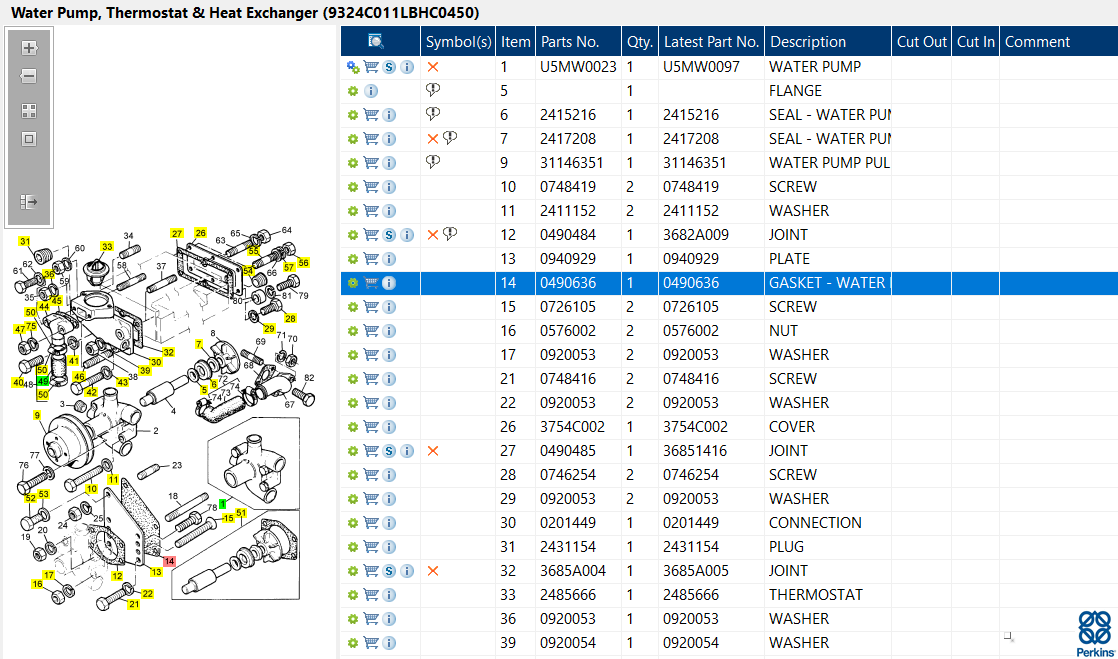Select parts number 0748416 for item 21
Image resolution: width=1118 pixels, height=659 pixels.
[568, 379]
